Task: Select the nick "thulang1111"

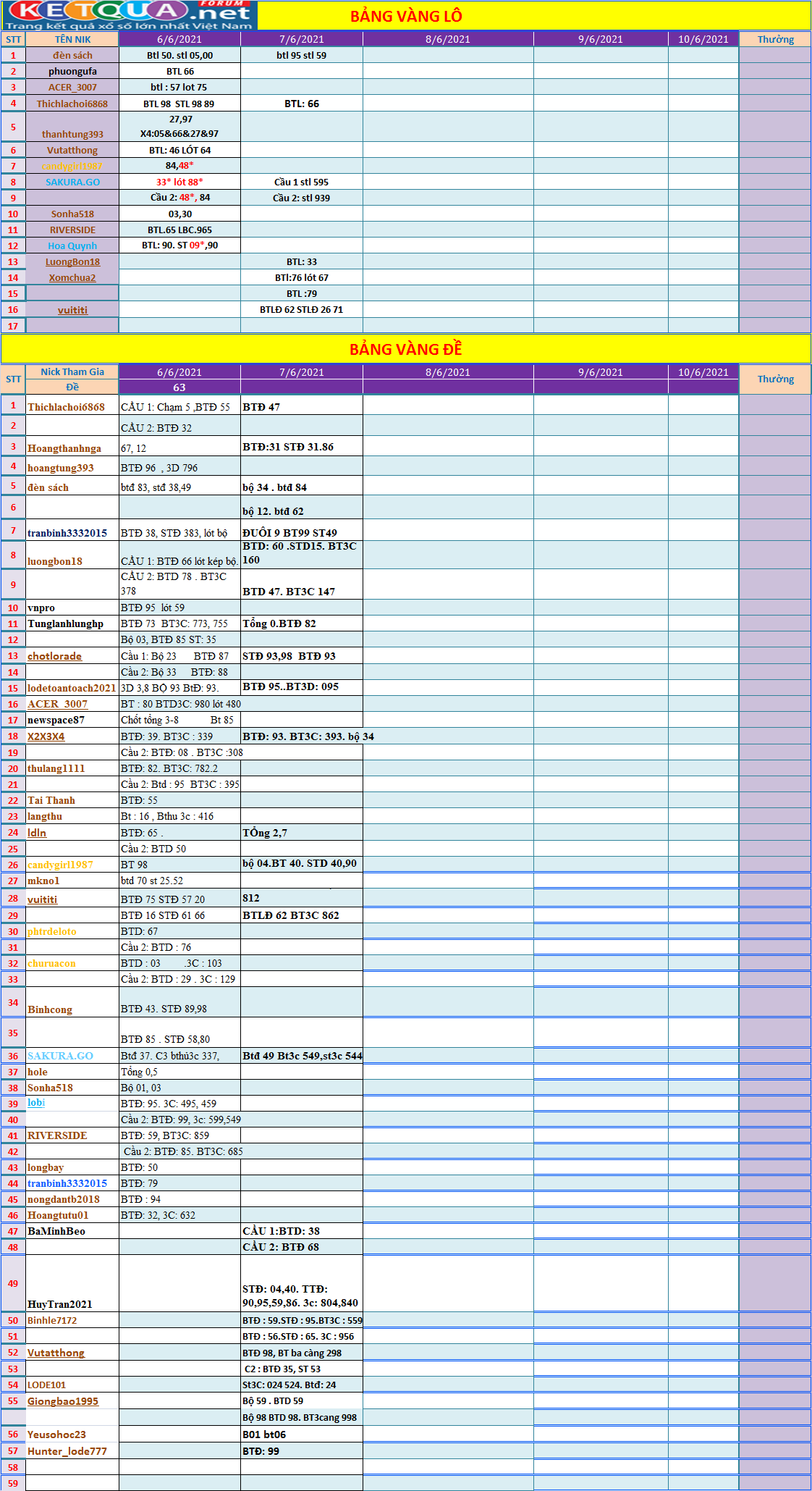Action: tap(56, 768)
